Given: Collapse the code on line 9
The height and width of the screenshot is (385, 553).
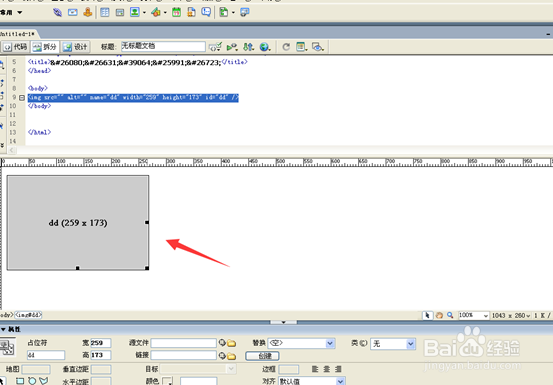Looking at the screenshot, I should tap(22, 98).
